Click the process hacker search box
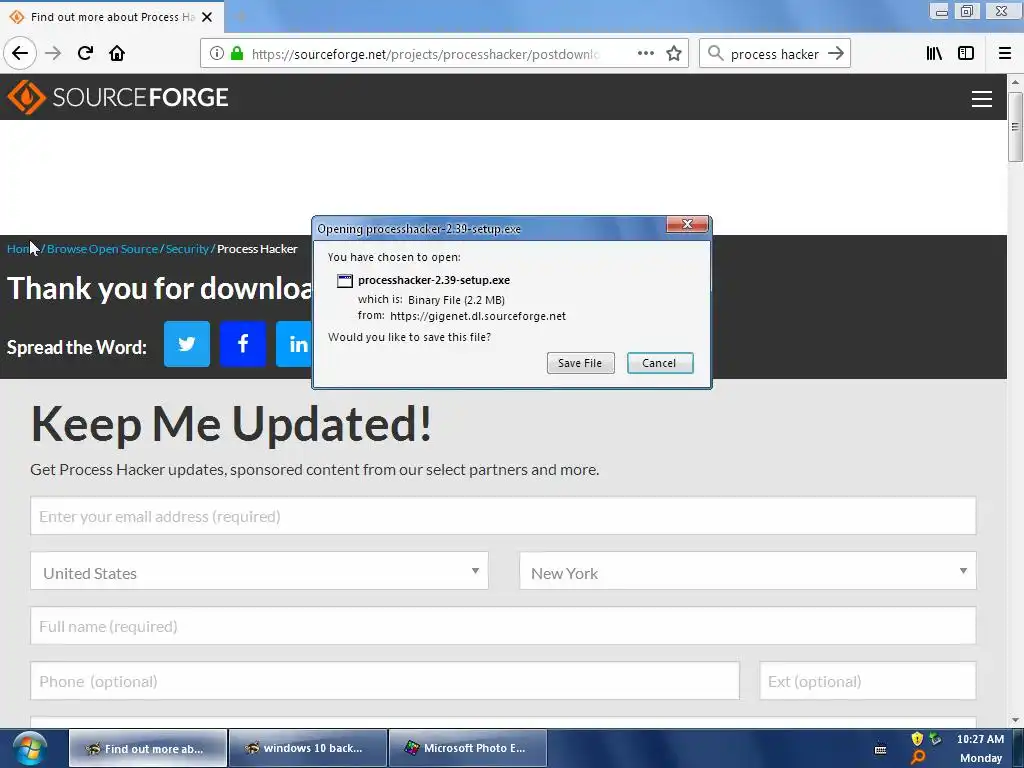 [775, 54]
